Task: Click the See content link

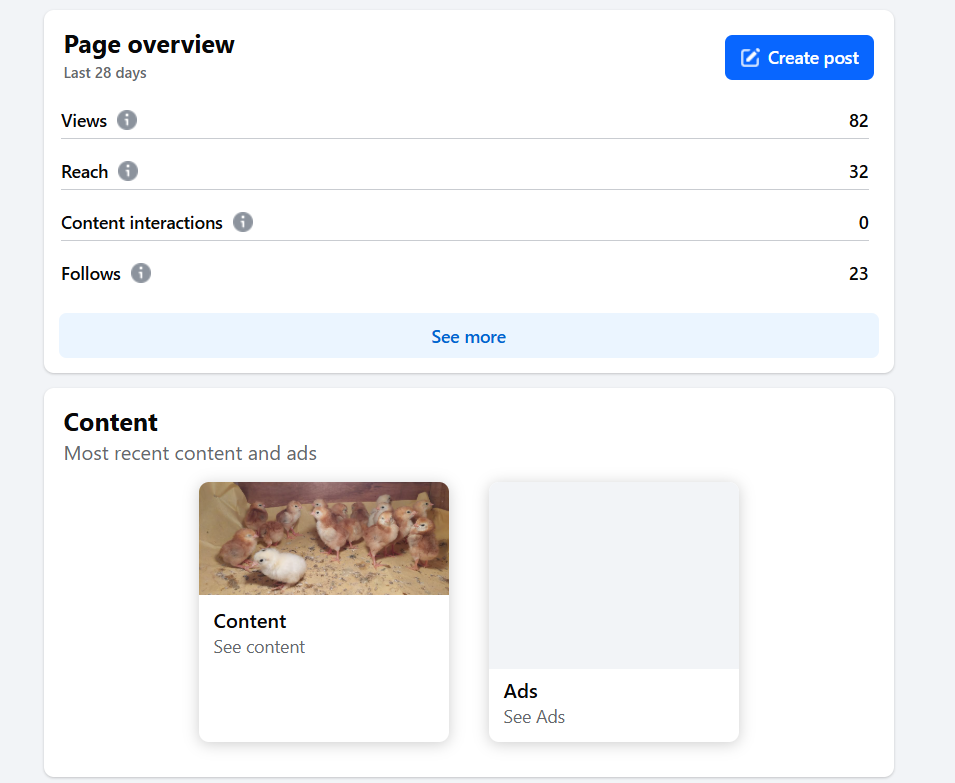Action: pos(259,647)
